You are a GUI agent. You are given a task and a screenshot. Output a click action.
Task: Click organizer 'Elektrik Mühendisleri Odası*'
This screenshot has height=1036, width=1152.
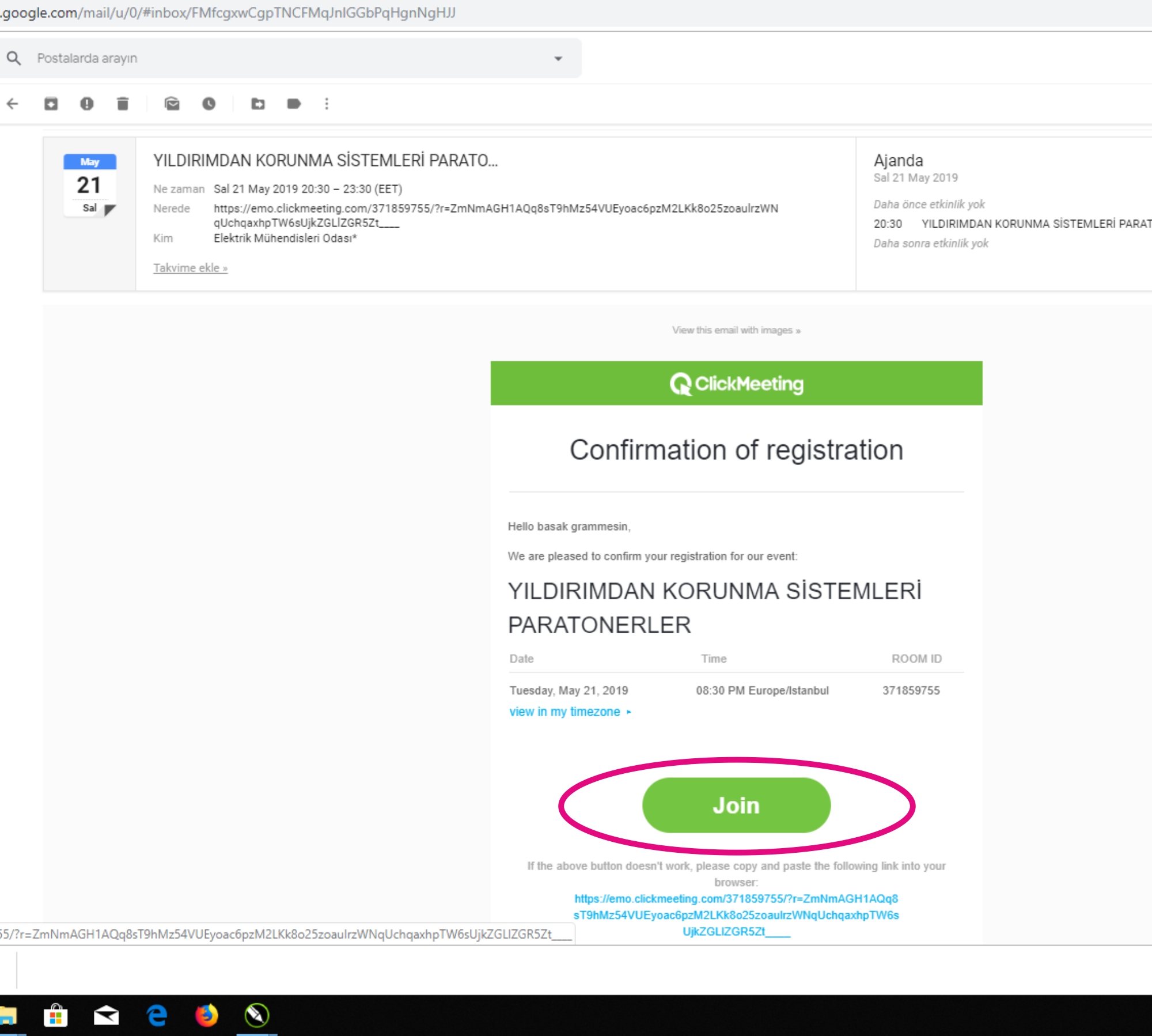(285, 239)
